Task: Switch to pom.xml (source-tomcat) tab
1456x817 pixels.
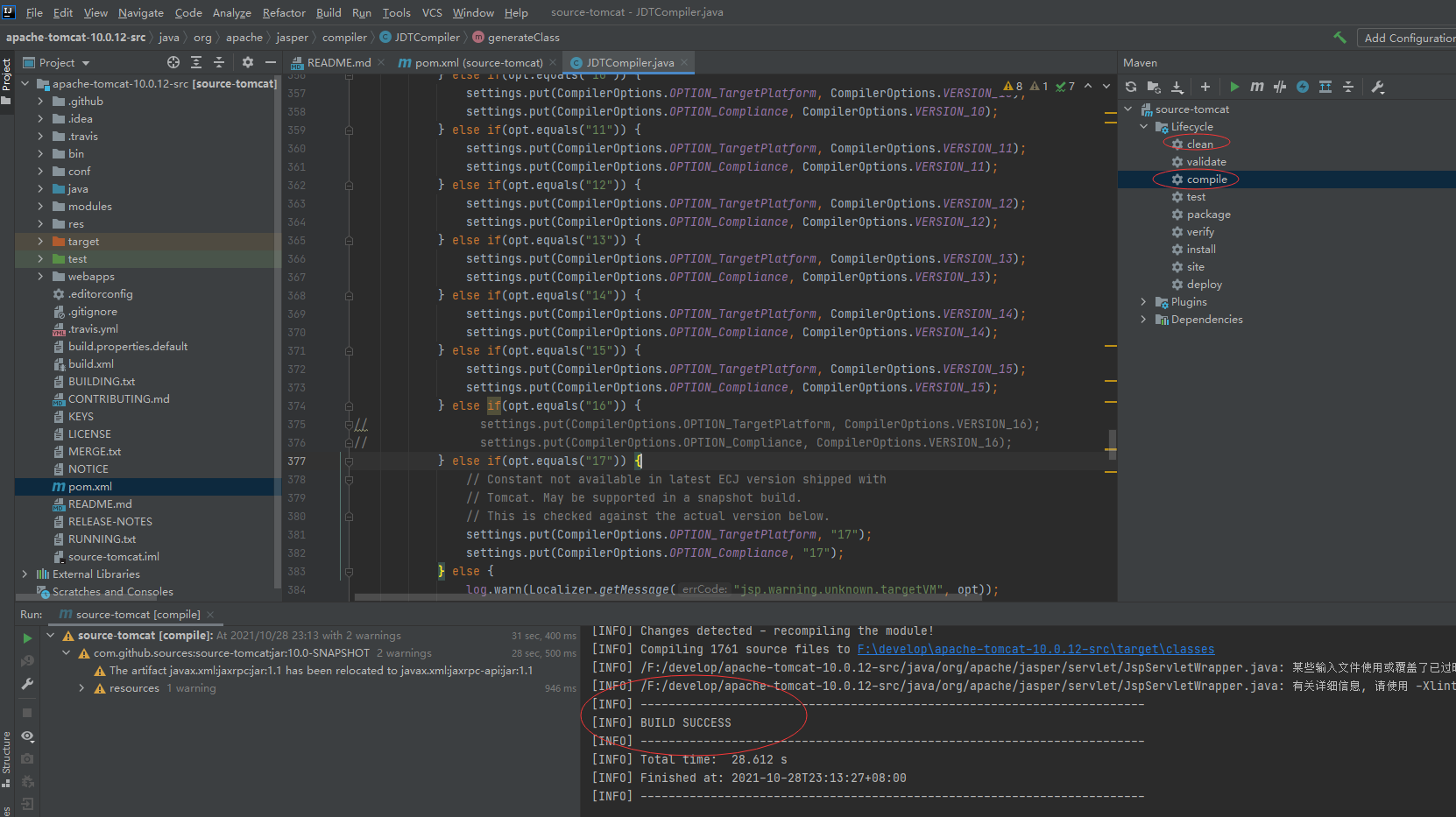Action: click(x=478, y=62)
